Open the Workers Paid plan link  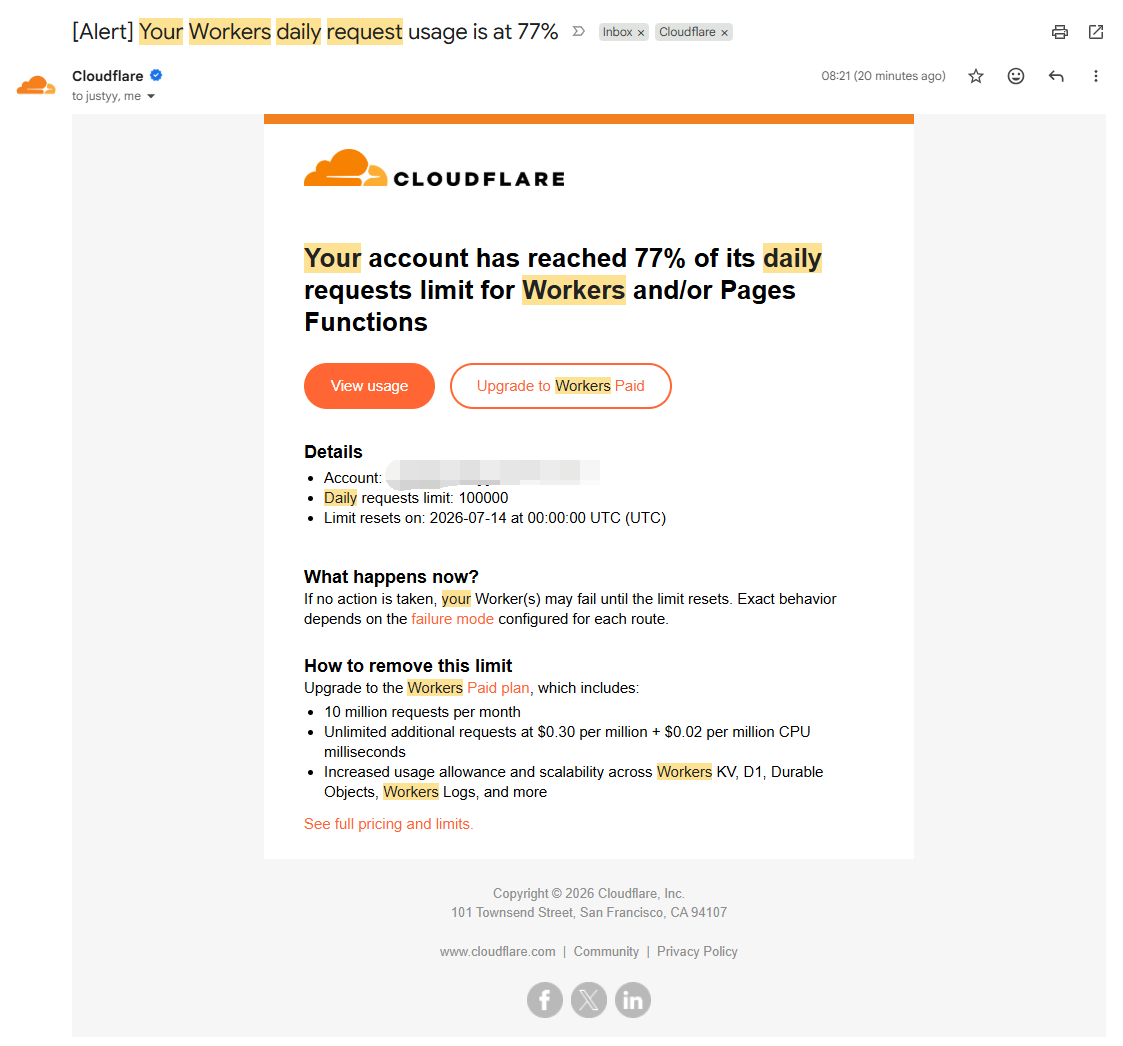tap(468, 688)
